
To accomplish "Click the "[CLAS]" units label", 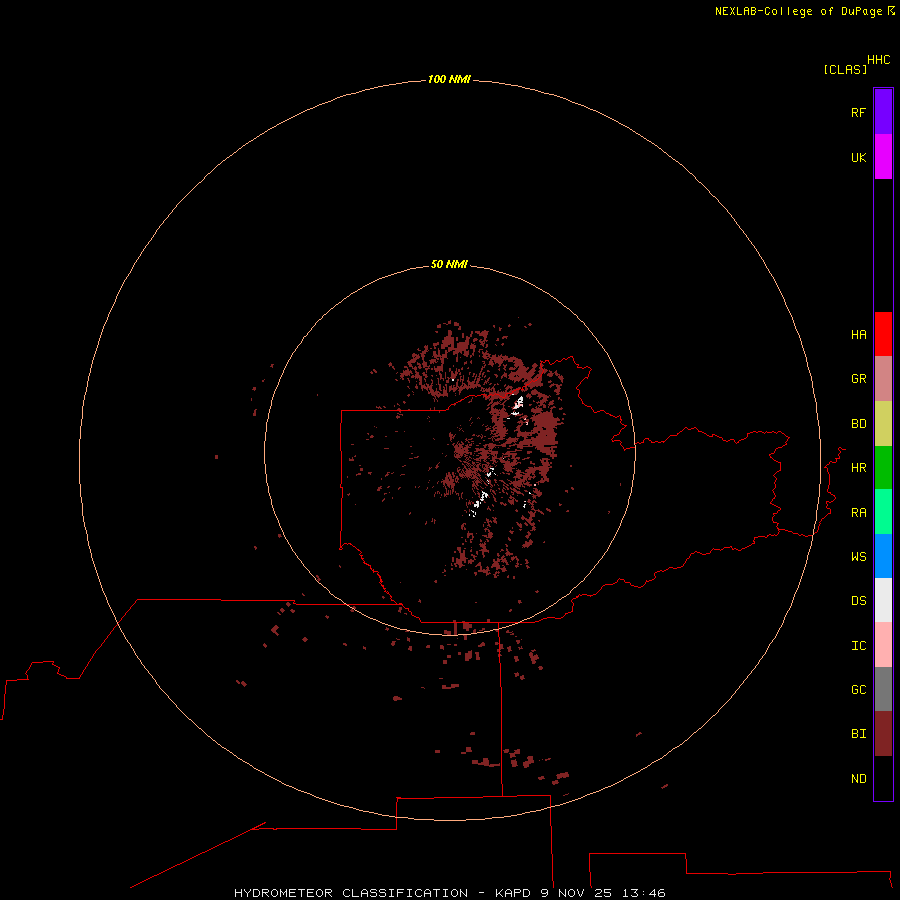I will (845, 69).
